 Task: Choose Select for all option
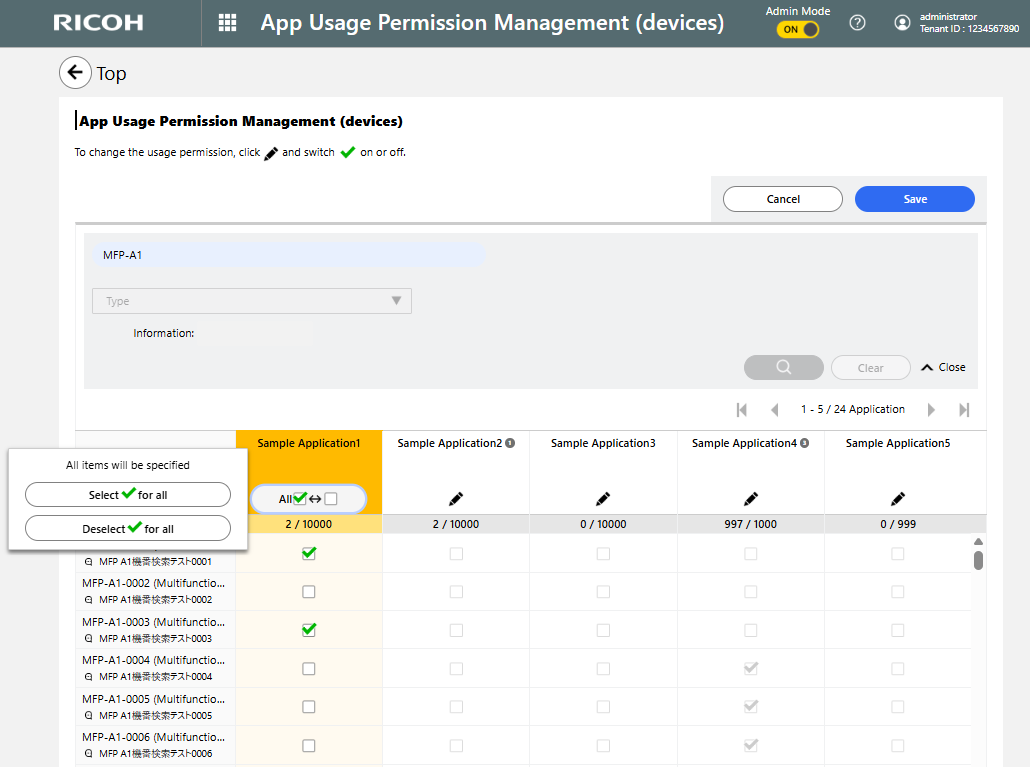(128, 495)
